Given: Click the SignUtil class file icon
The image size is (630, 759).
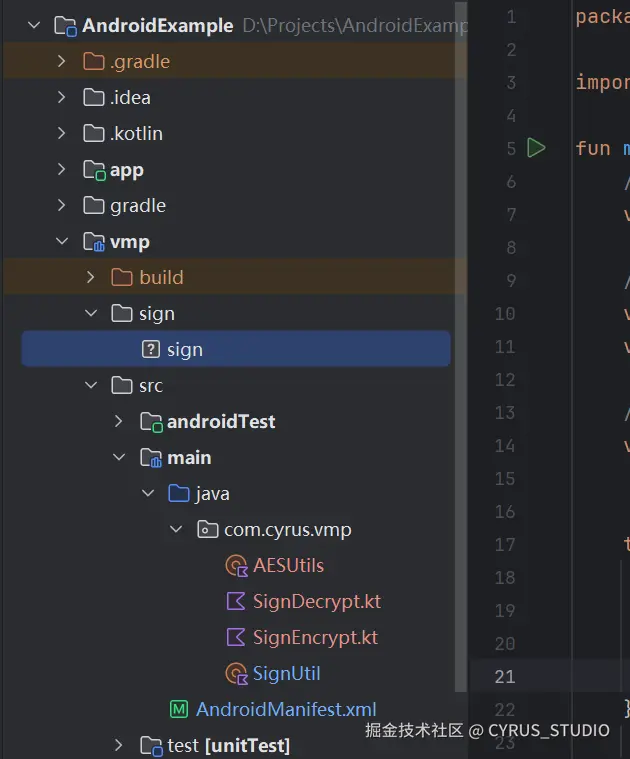Looking at the screenshot, I should pos(237,673).
